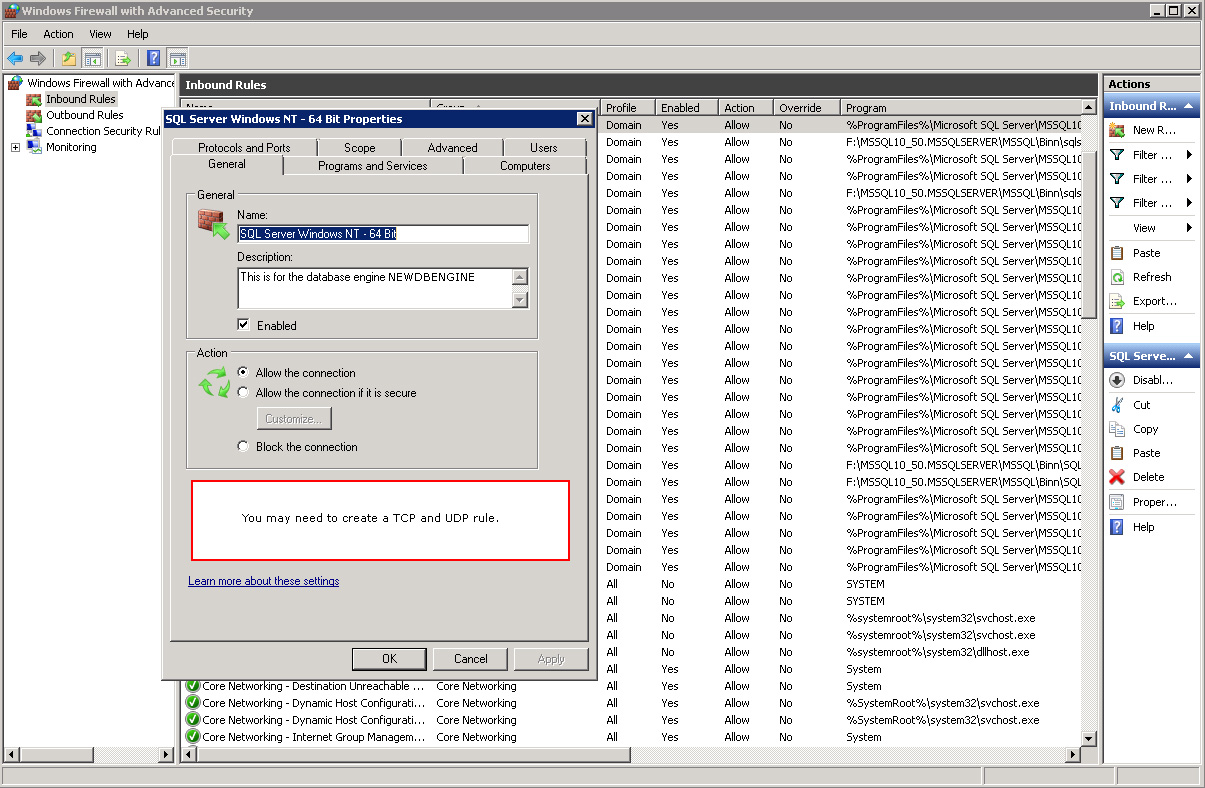Open the Help menu in menu bar
The height and width of the screenshot is (788, 1205).
coord(138,34)
